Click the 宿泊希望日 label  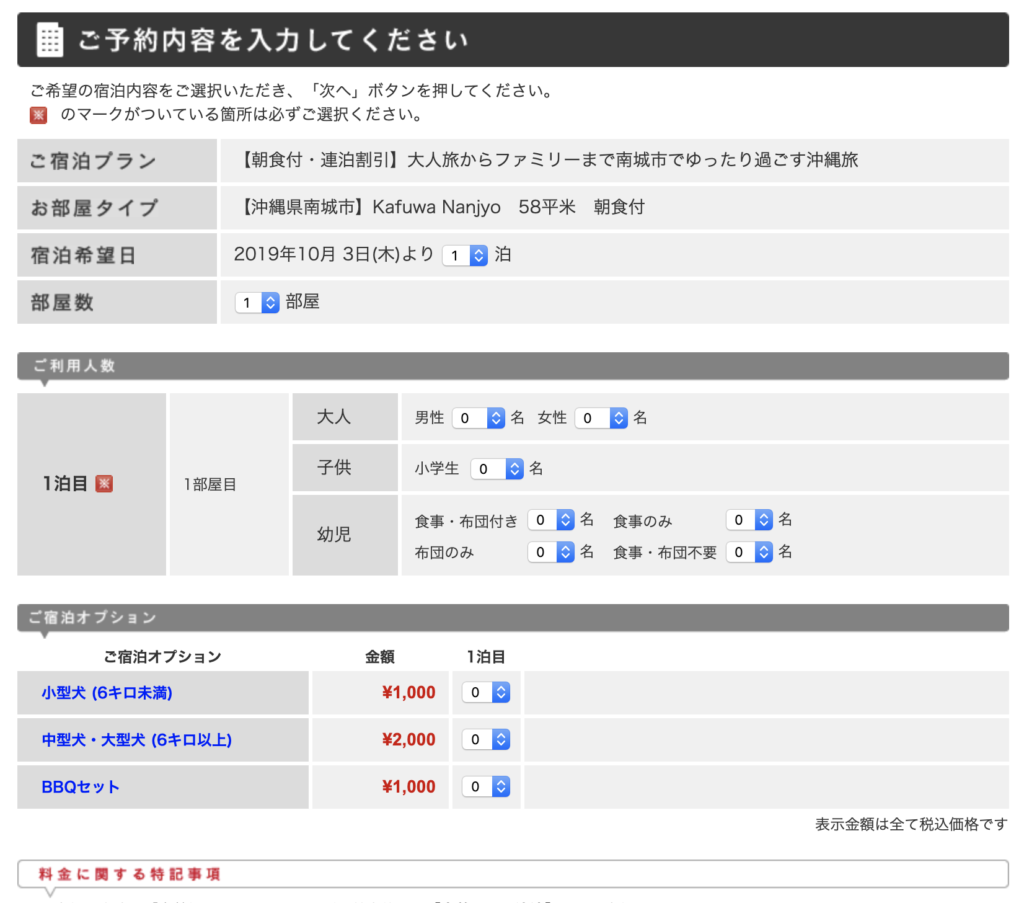coord(83,255)
